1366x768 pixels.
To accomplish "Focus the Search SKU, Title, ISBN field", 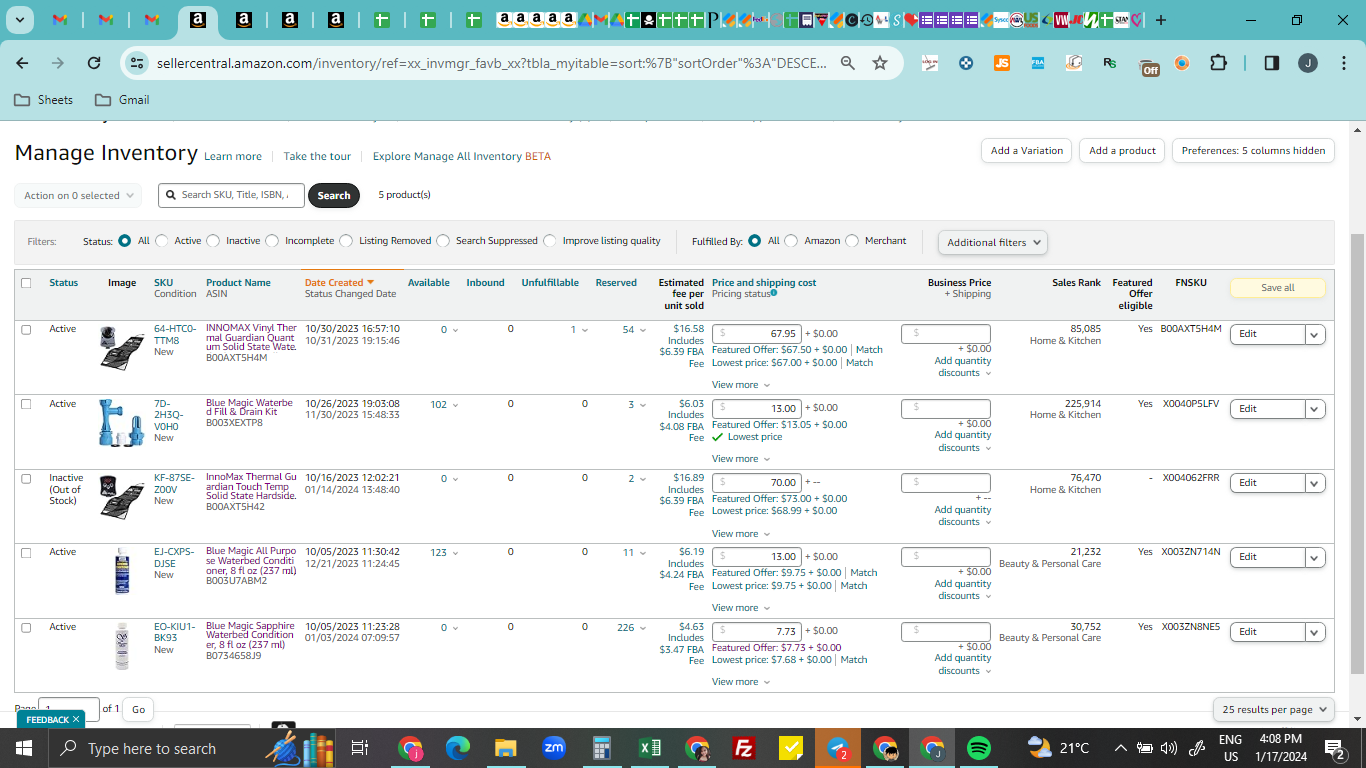I will coord(231,195).
